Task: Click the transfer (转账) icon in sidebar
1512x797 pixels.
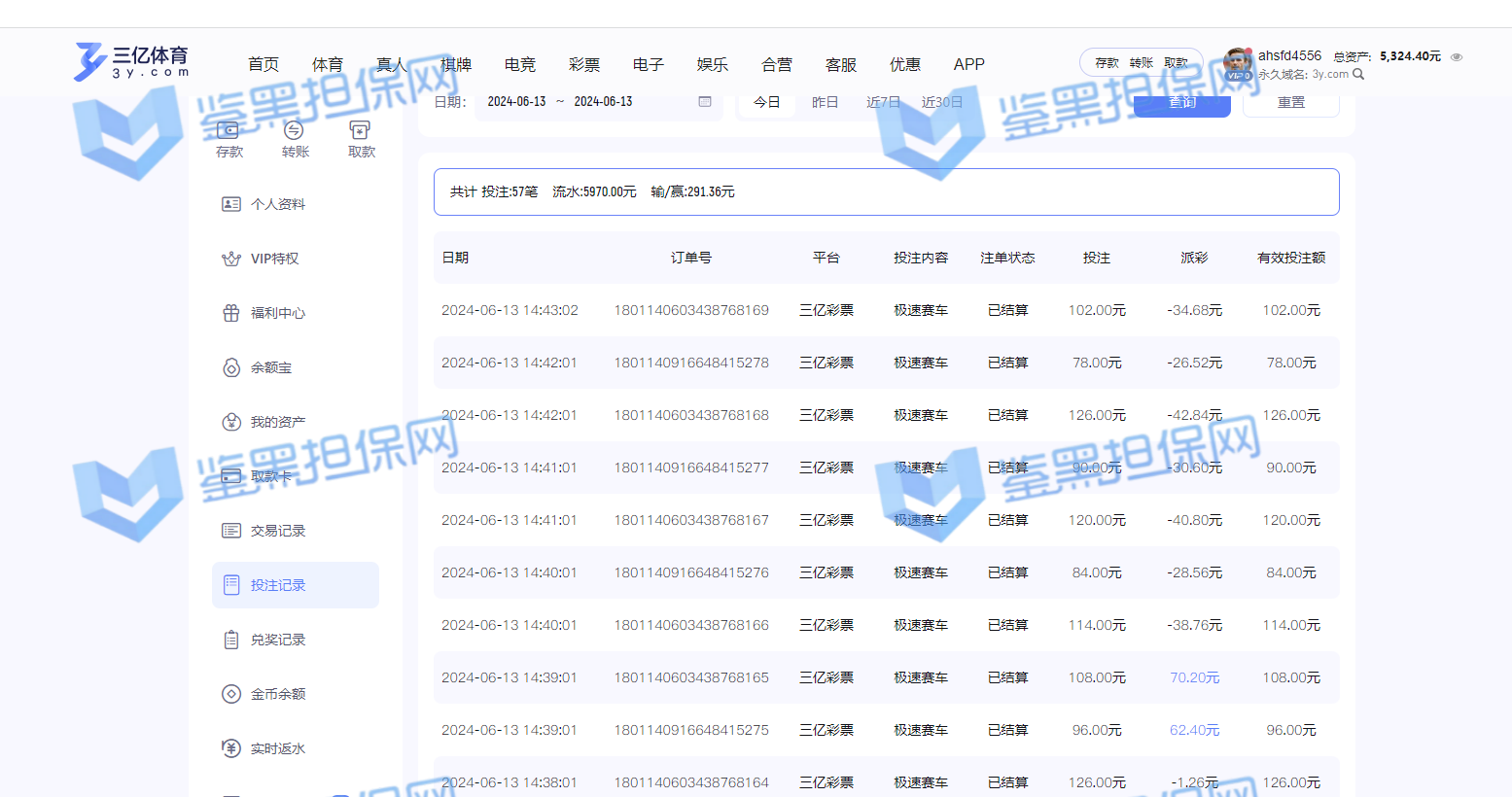Action: [x=295, y=131]
